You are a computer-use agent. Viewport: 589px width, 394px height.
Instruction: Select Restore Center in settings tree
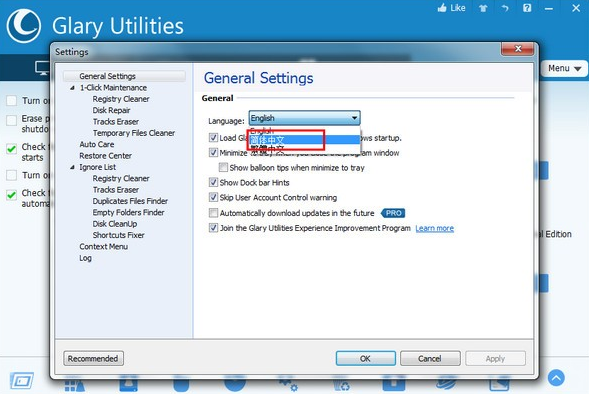(x=105, y=155)
